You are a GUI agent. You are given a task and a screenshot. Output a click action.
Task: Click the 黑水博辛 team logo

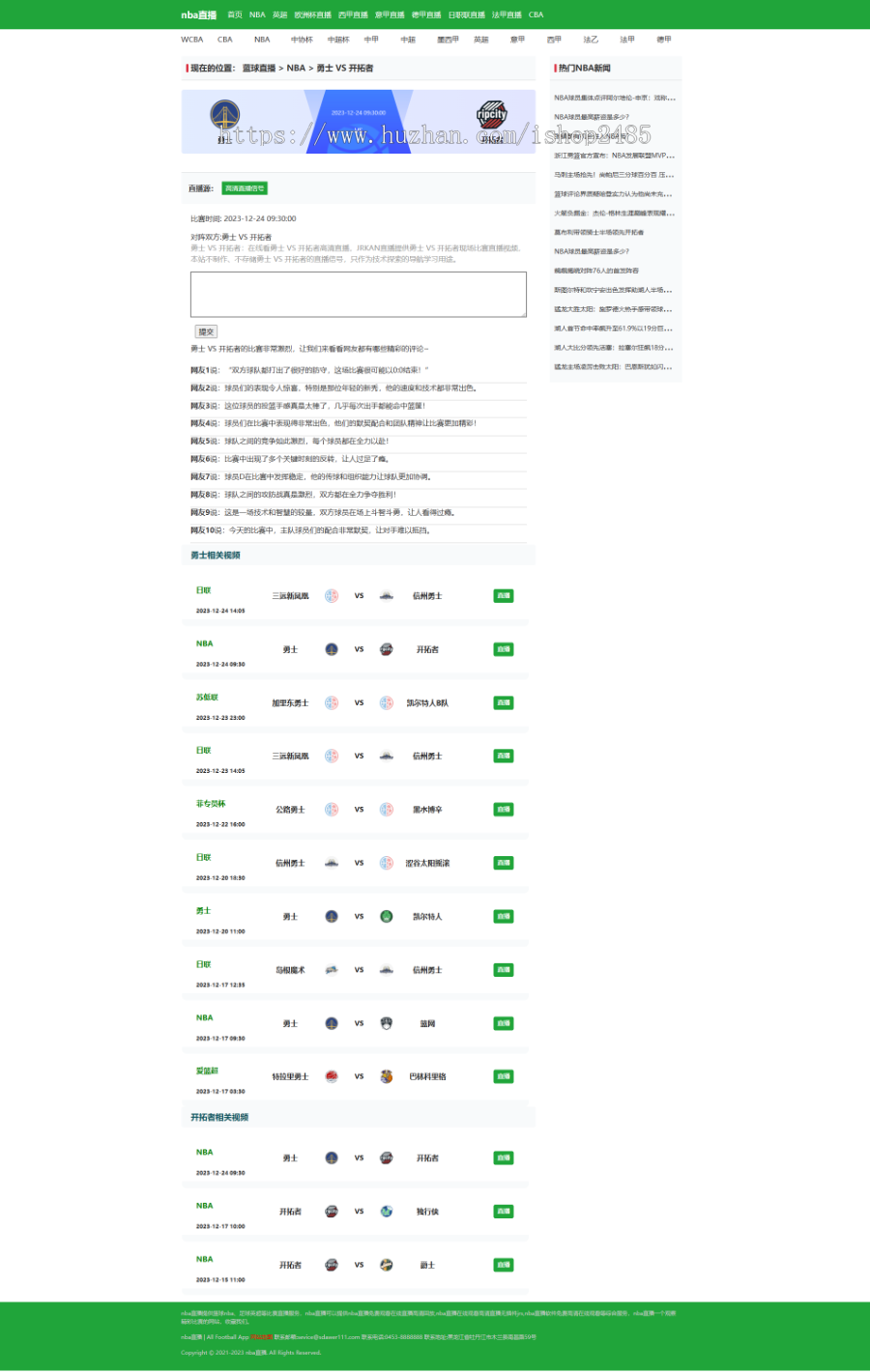(386, 810)
